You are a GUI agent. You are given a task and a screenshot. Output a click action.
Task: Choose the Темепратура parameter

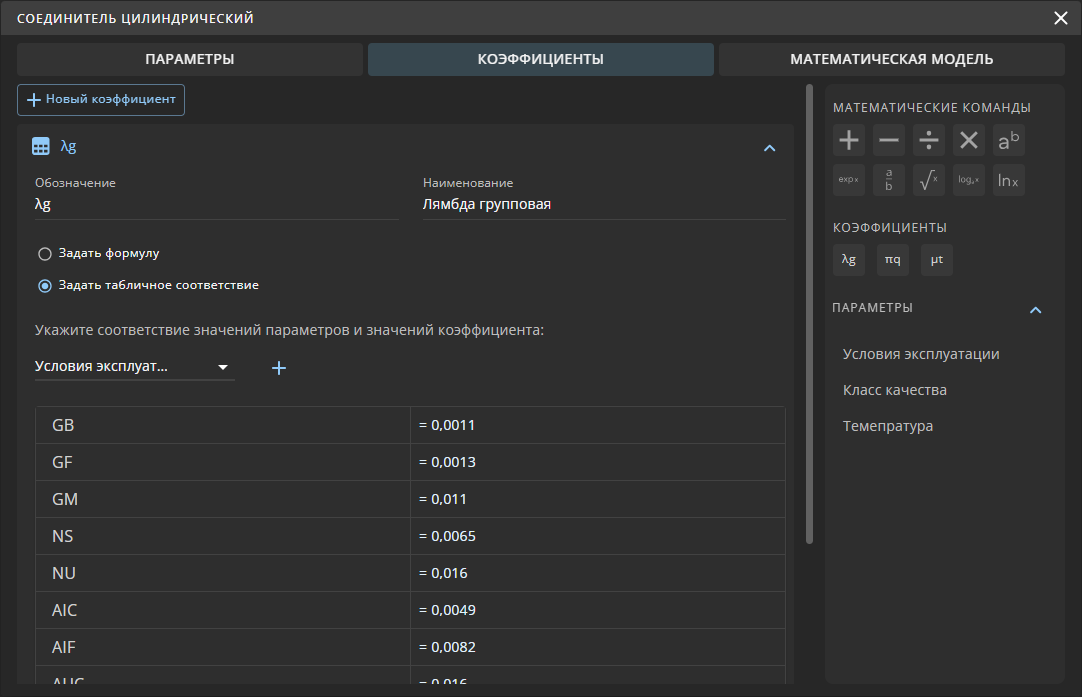pyautogui.click(x=887, y=426)
